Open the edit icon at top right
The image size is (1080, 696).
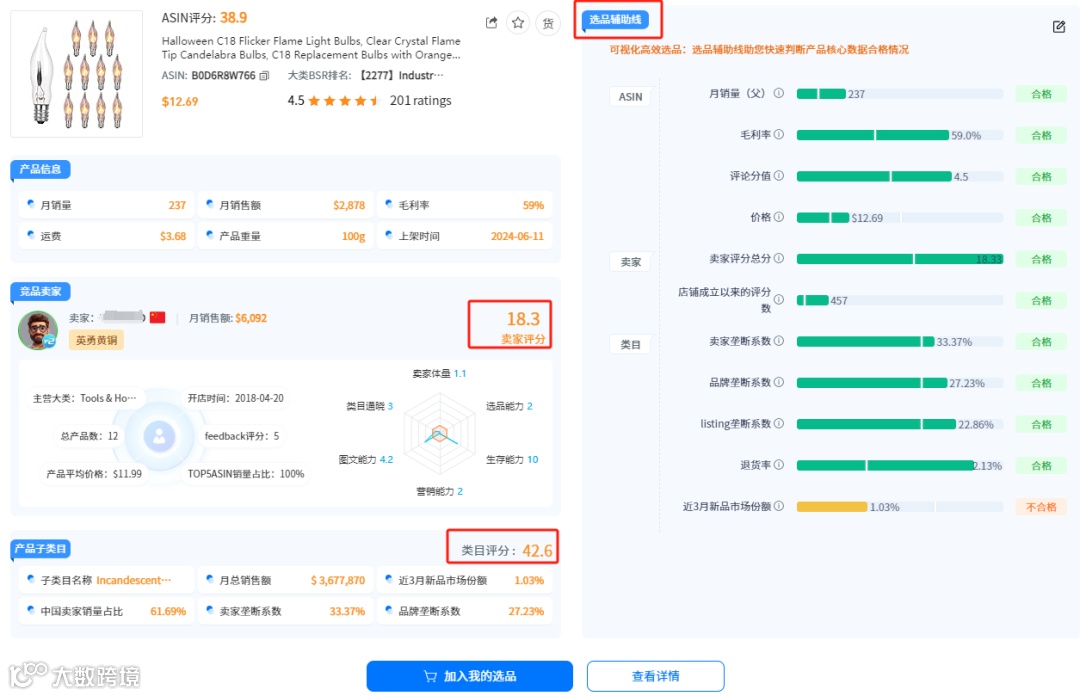[x=1059, y=27]
